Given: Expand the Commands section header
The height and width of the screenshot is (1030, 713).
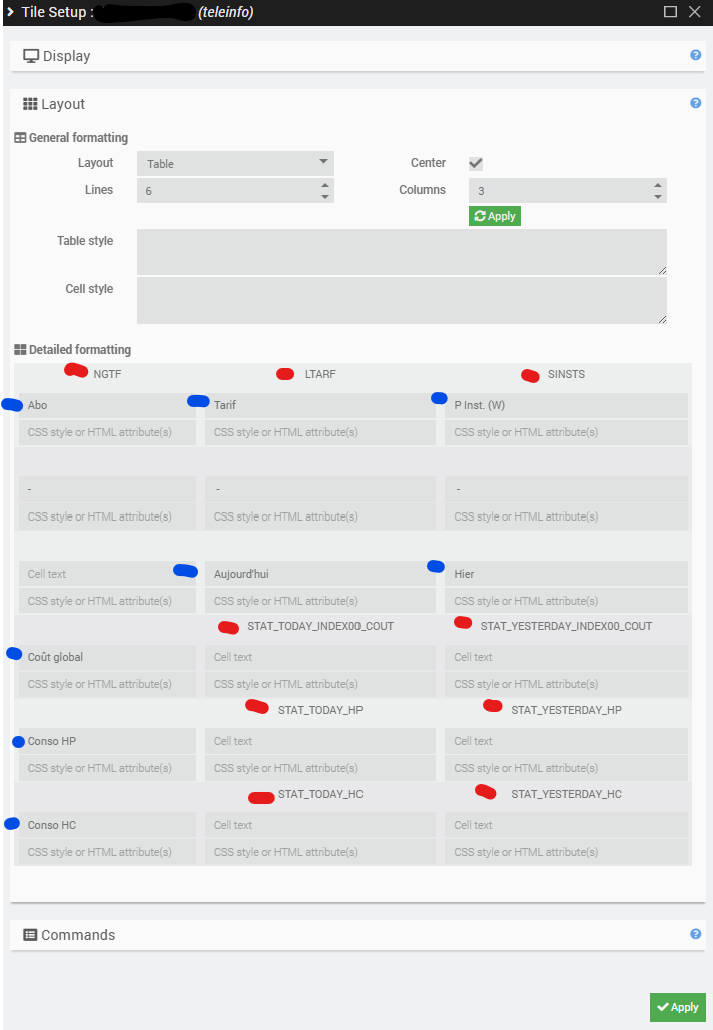Looking at the screenshot, I should click(x=357, y=935).
